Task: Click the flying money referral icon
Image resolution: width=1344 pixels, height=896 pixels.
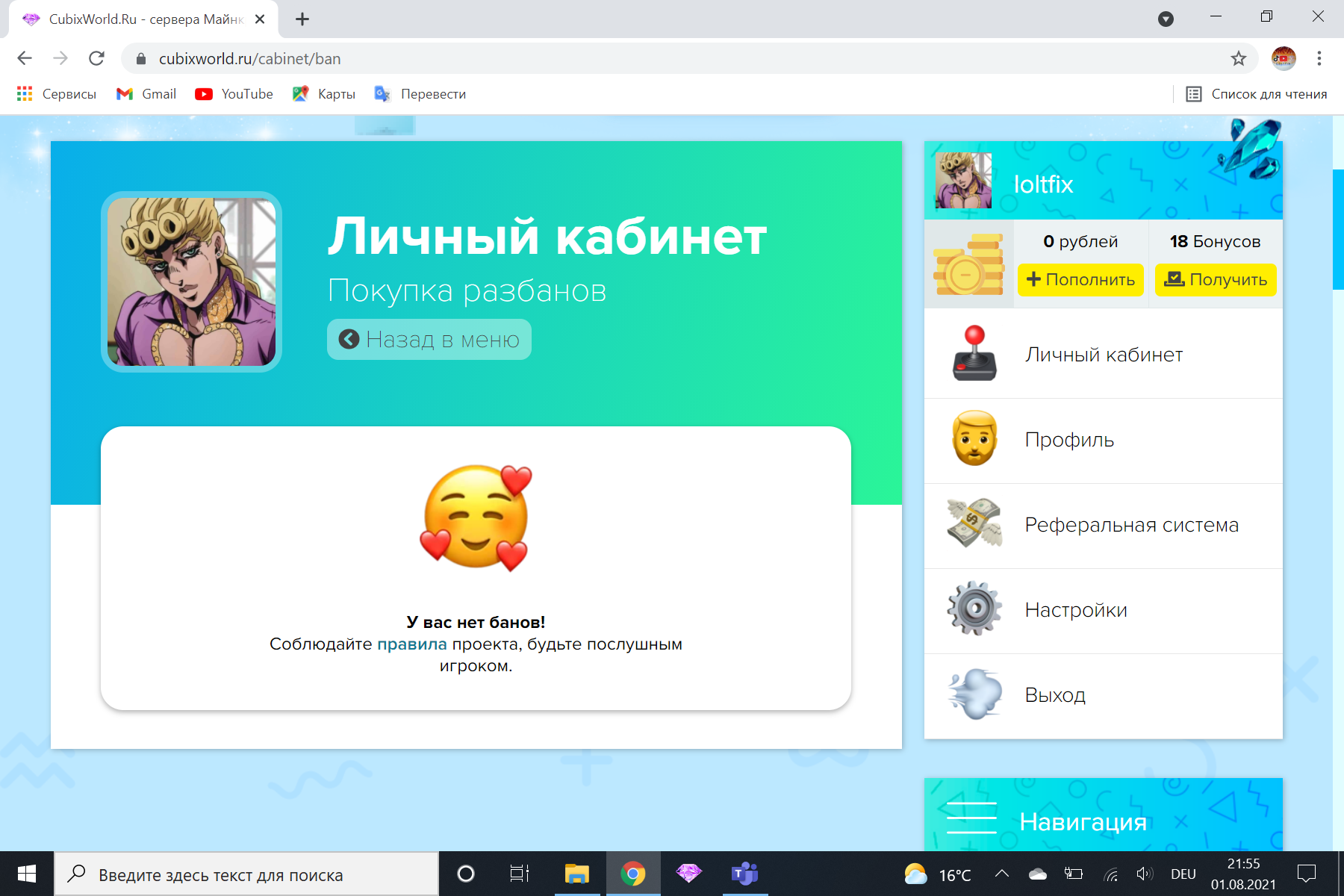Action: point(974,524)
